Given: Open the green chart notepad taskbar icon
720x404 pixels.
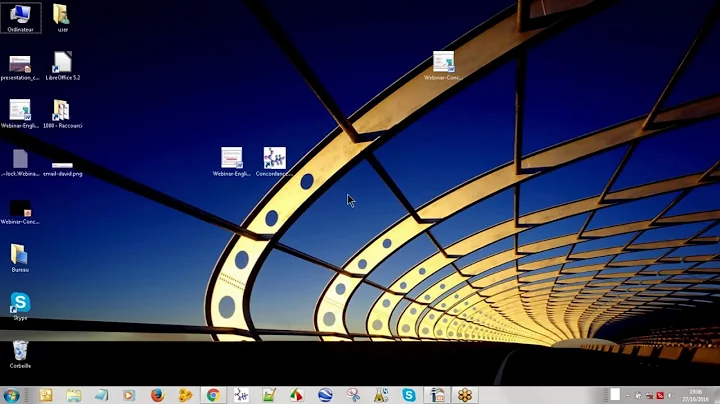Looking at the screenshot, I should pos(269,395).
